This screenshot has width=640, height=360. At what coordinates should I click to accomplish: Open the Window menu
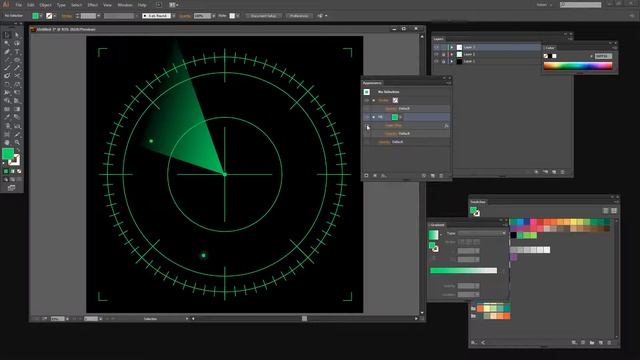(124, 5)
